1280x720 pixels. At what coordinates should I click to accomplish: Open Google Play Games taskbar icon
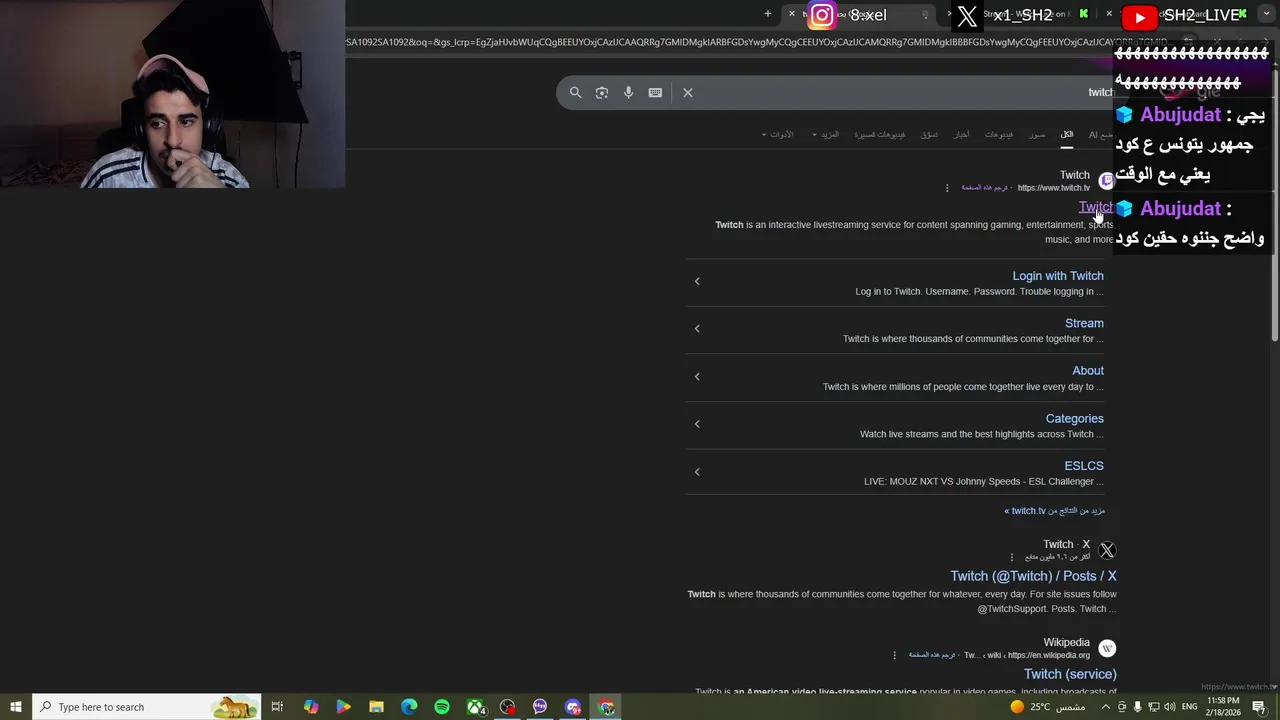(343, 707)
